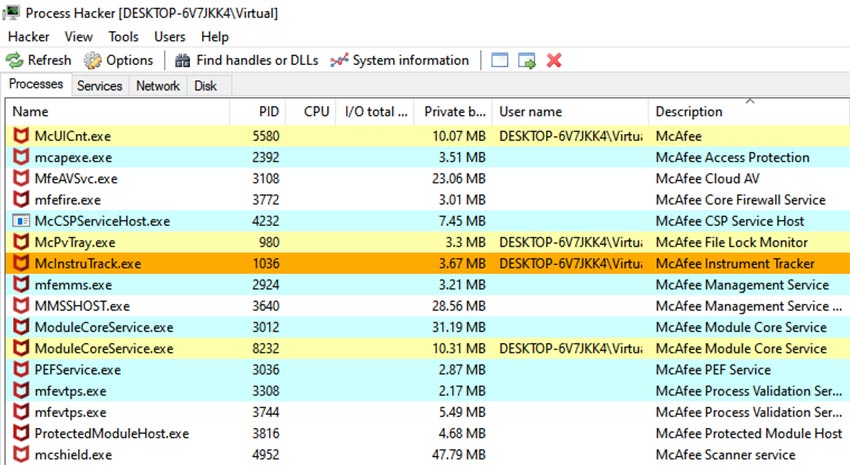Screen dimensions: 850x465
Task: Click the PEFService.exe process icon
Action: [21, 370]
